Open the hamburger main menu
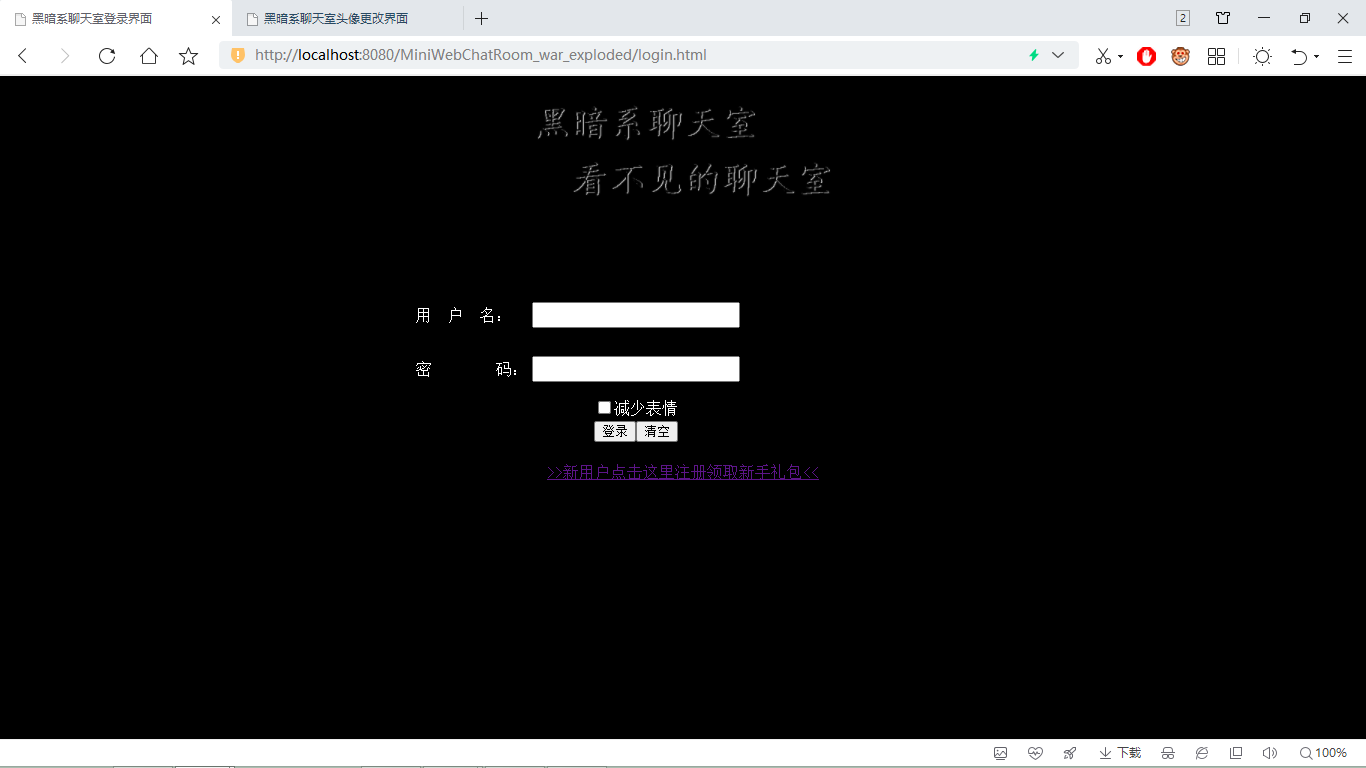This screenshot has width=1366, height=768. (1345, 56)
